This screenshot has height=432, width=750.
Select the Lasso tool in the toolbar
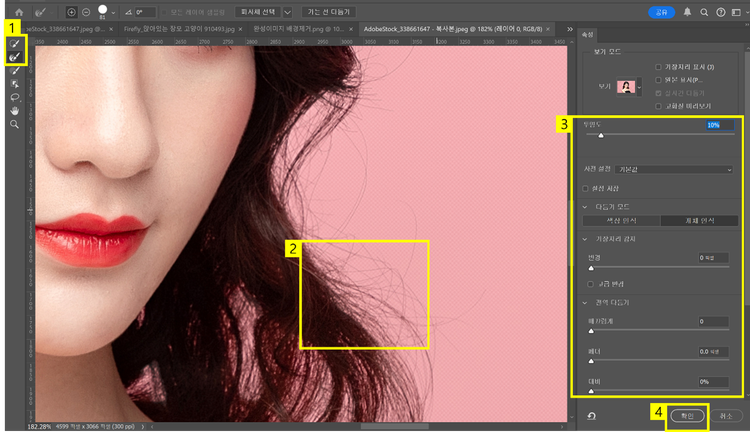tap(15, 97)
